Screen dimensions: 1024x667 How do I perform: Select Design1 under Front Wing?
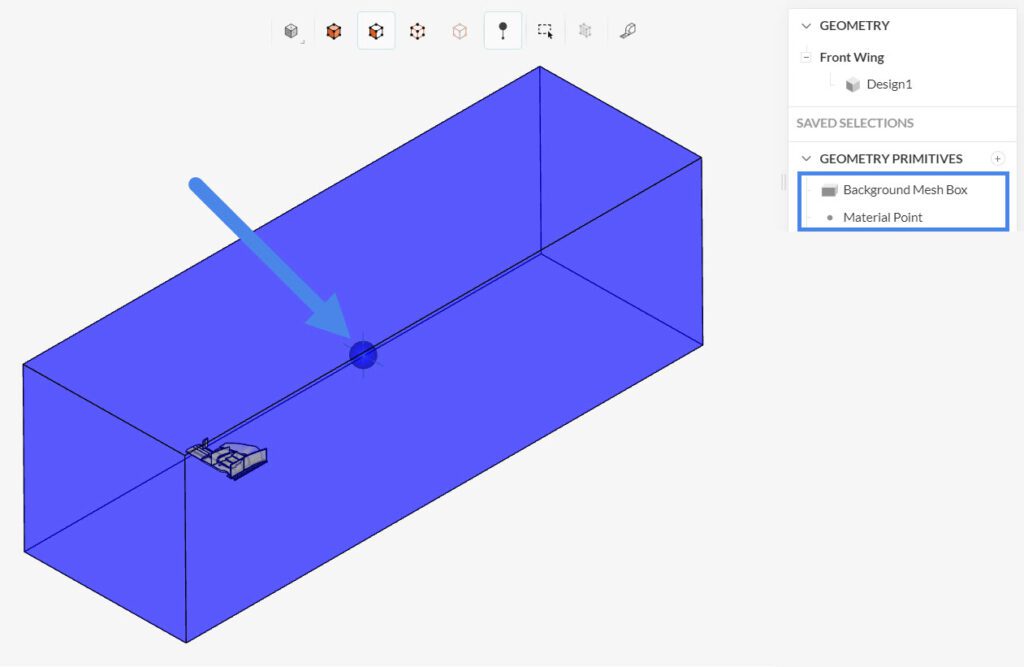(x=889, y=84)
